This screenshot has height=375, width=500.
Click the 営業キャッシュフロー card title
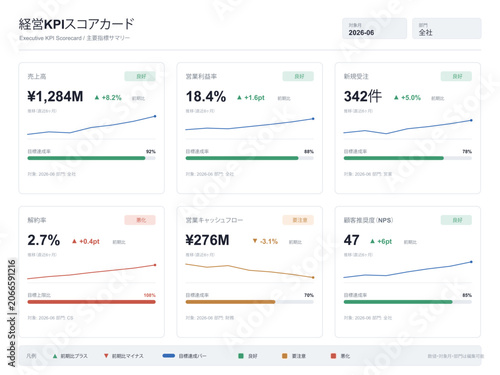[214, 220]
